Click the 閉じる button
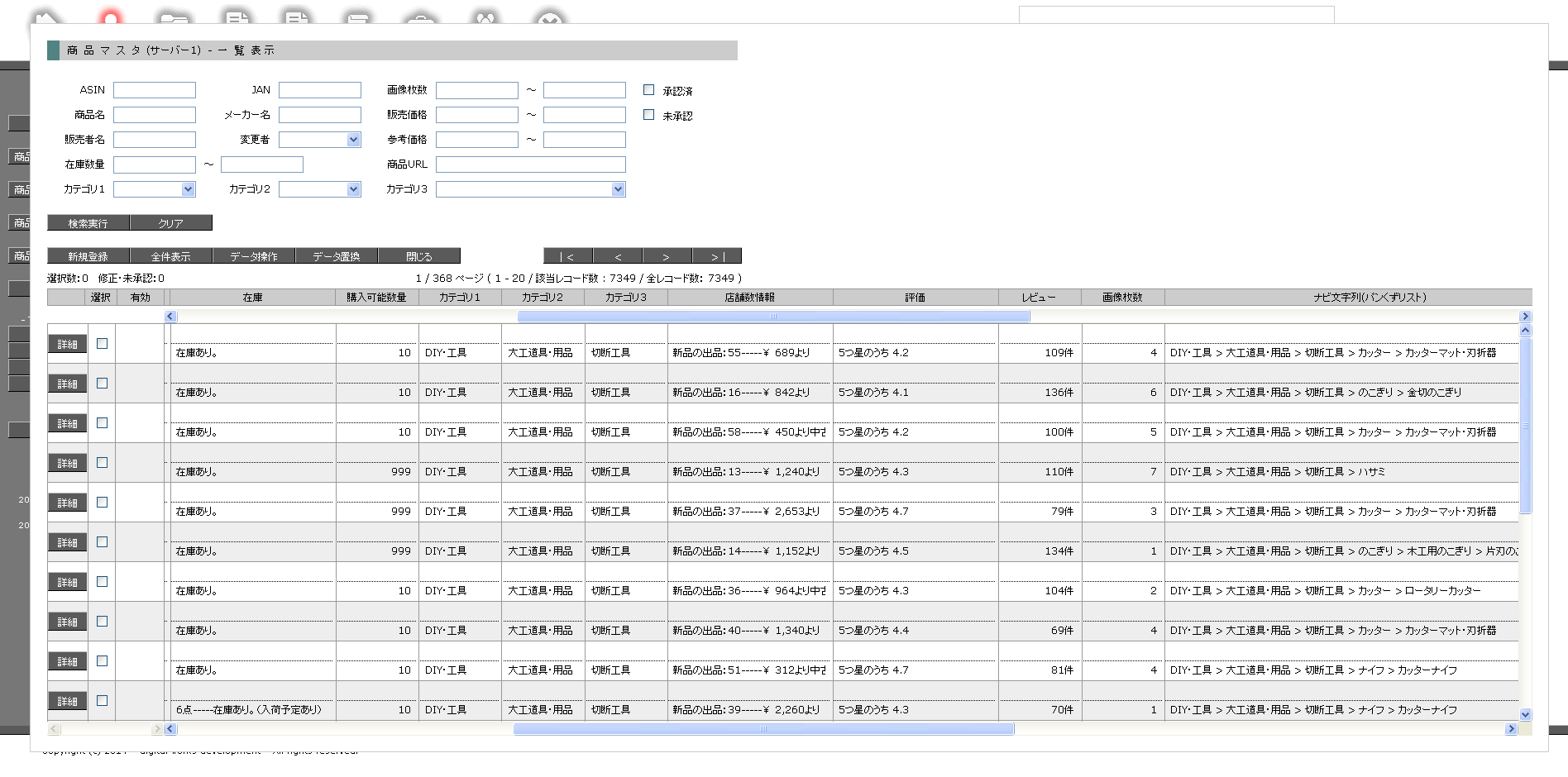 [x=418, y=256]
